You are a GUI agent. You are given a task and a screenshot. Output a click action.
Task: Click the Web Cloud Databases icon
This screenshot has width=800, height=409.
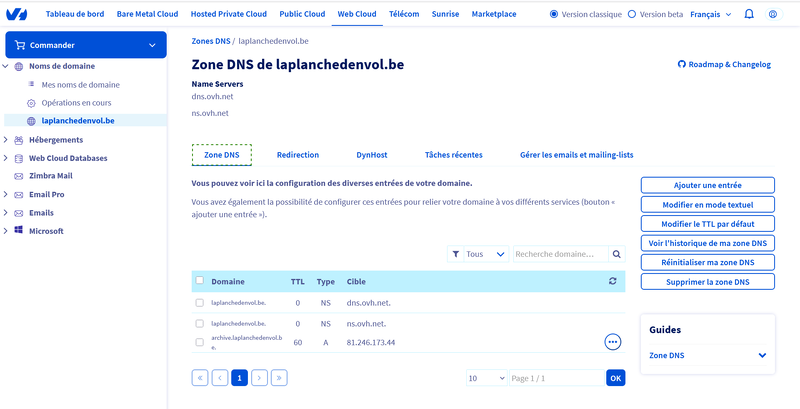pos(19,158)
